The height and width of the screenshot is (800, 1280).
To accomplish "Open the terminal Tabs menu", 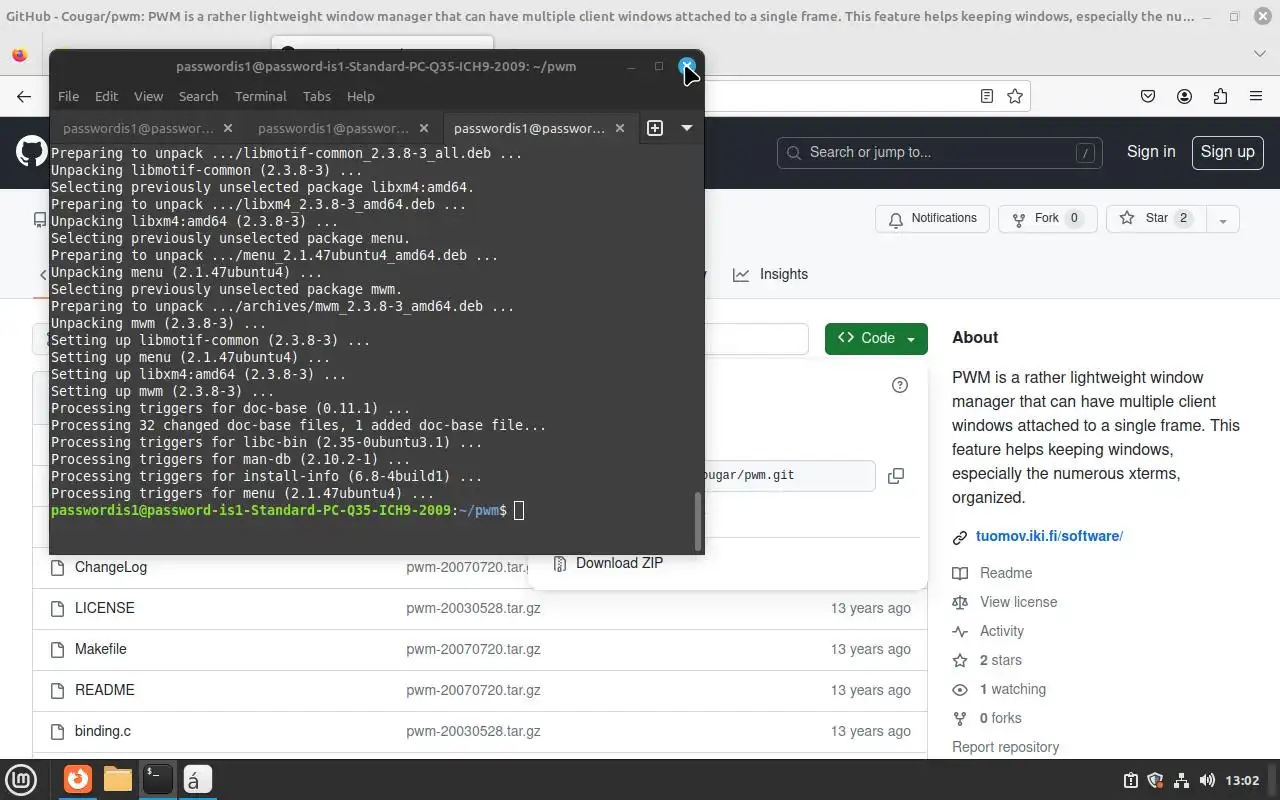I will (316, 96).
